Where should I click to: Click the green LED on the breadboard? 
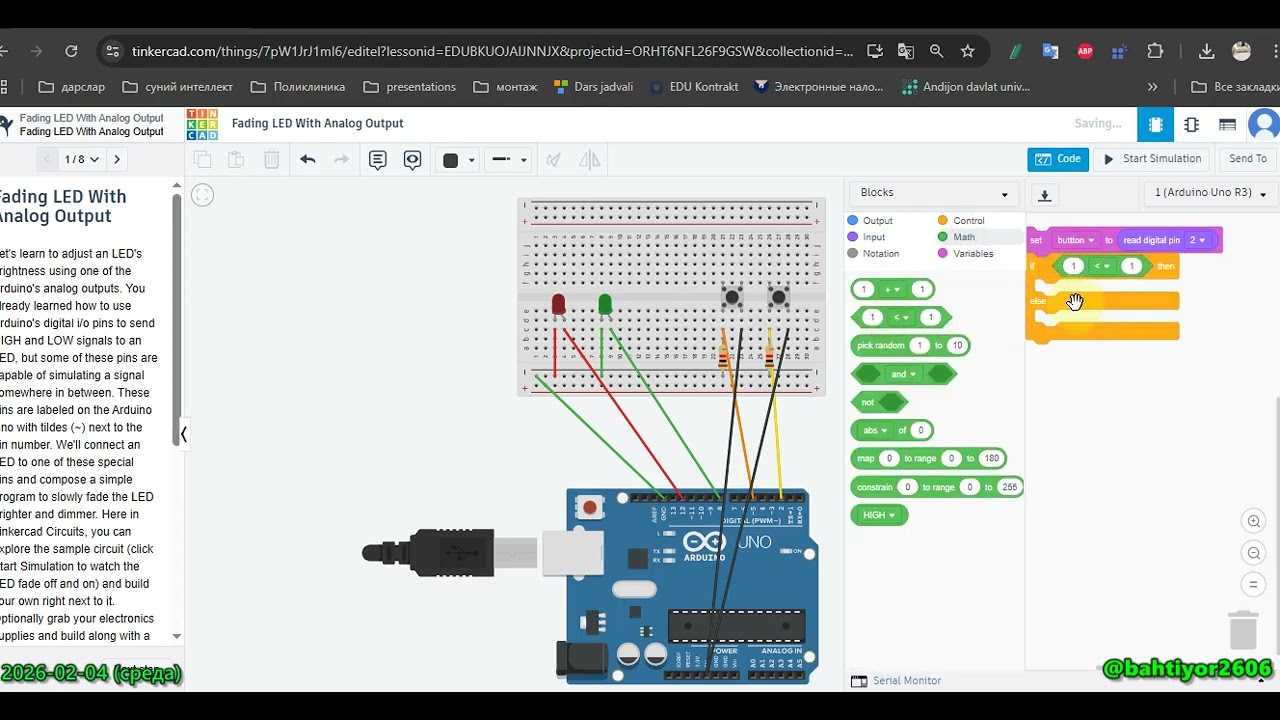click(x=605, y=304)
